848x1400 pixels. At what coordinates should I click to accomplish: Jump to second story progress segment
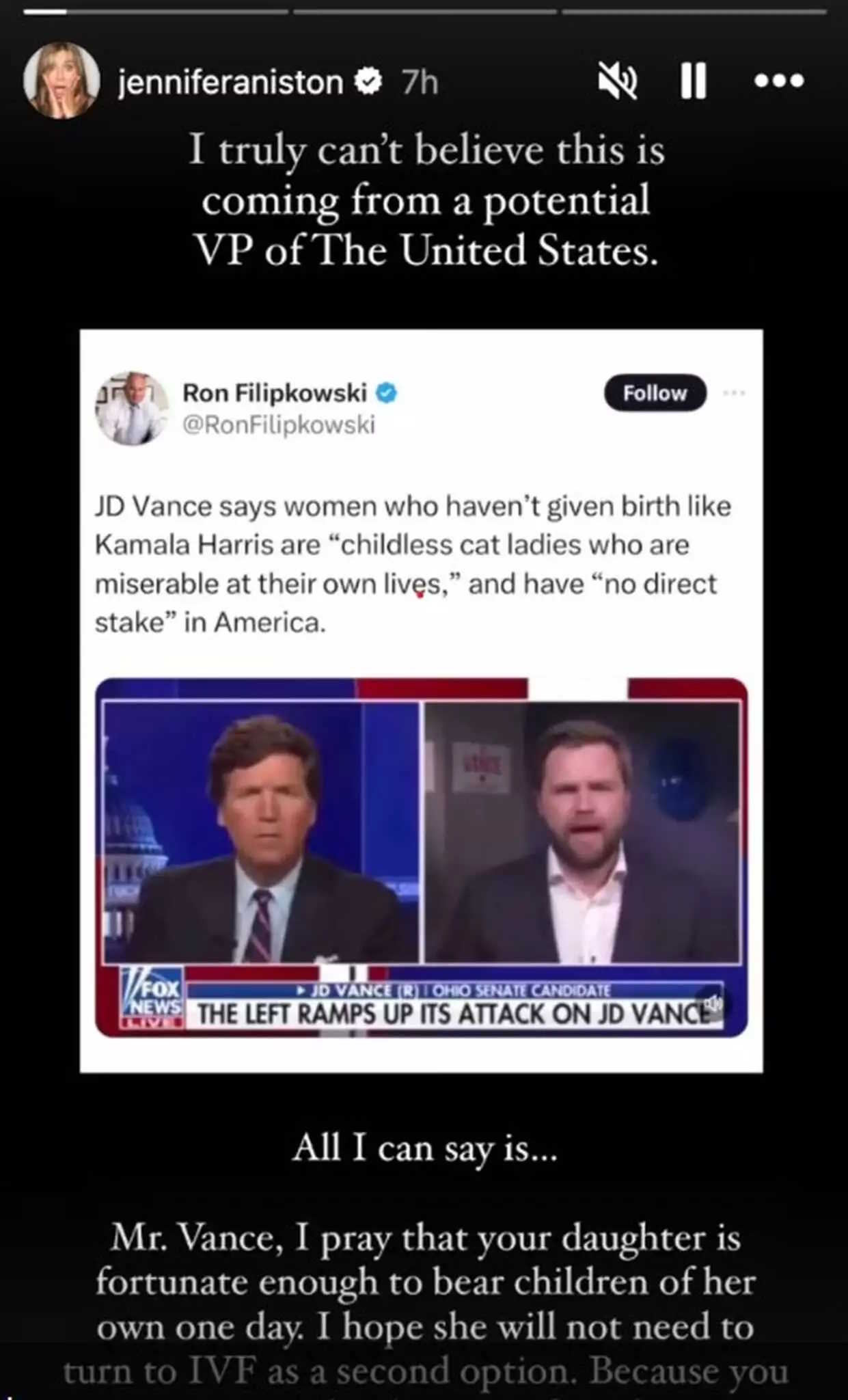coord(425,12)
